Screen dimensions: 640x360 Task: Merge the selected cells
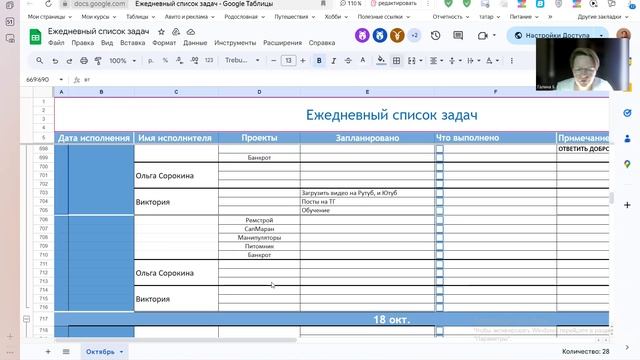tap(411, 60)
